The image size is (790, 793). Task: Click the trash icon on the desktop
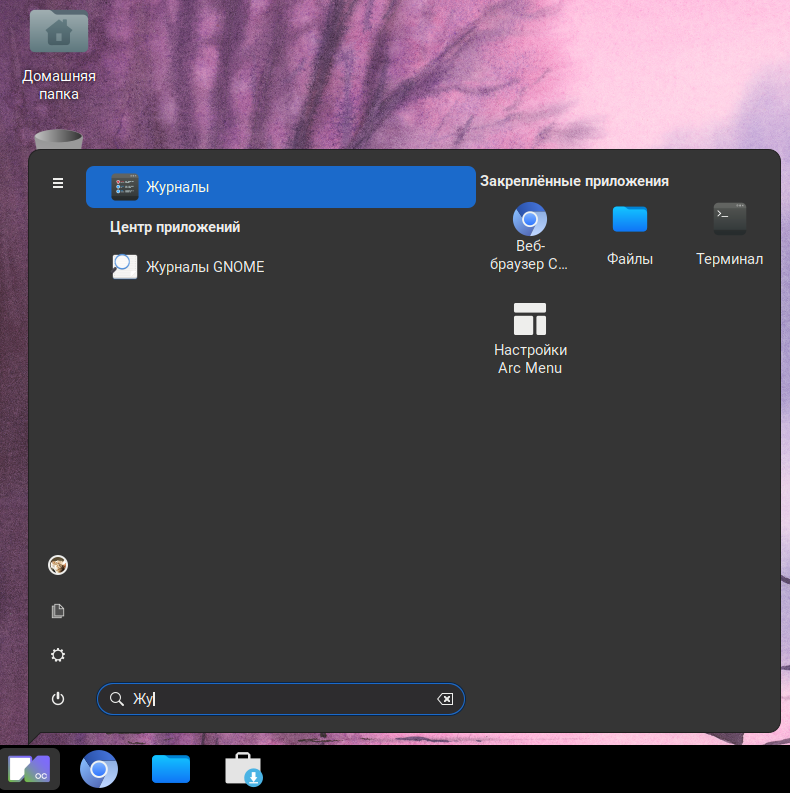tap(58, 140)
